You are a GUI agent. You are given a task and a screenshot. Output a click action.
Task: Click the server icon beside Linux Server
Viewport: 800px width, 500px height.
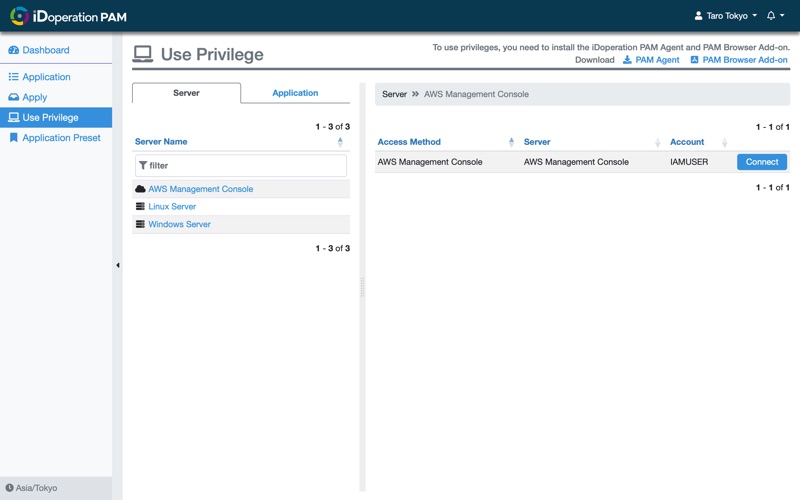[140, 207]
